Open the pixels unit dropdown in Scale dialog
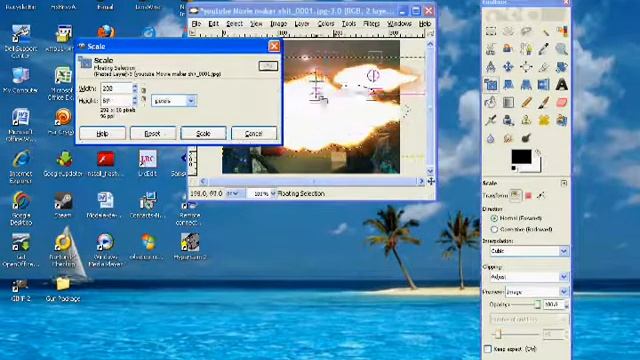Image resolution: width=640 pixels, height=360 pixels. [x=174, y=101]
